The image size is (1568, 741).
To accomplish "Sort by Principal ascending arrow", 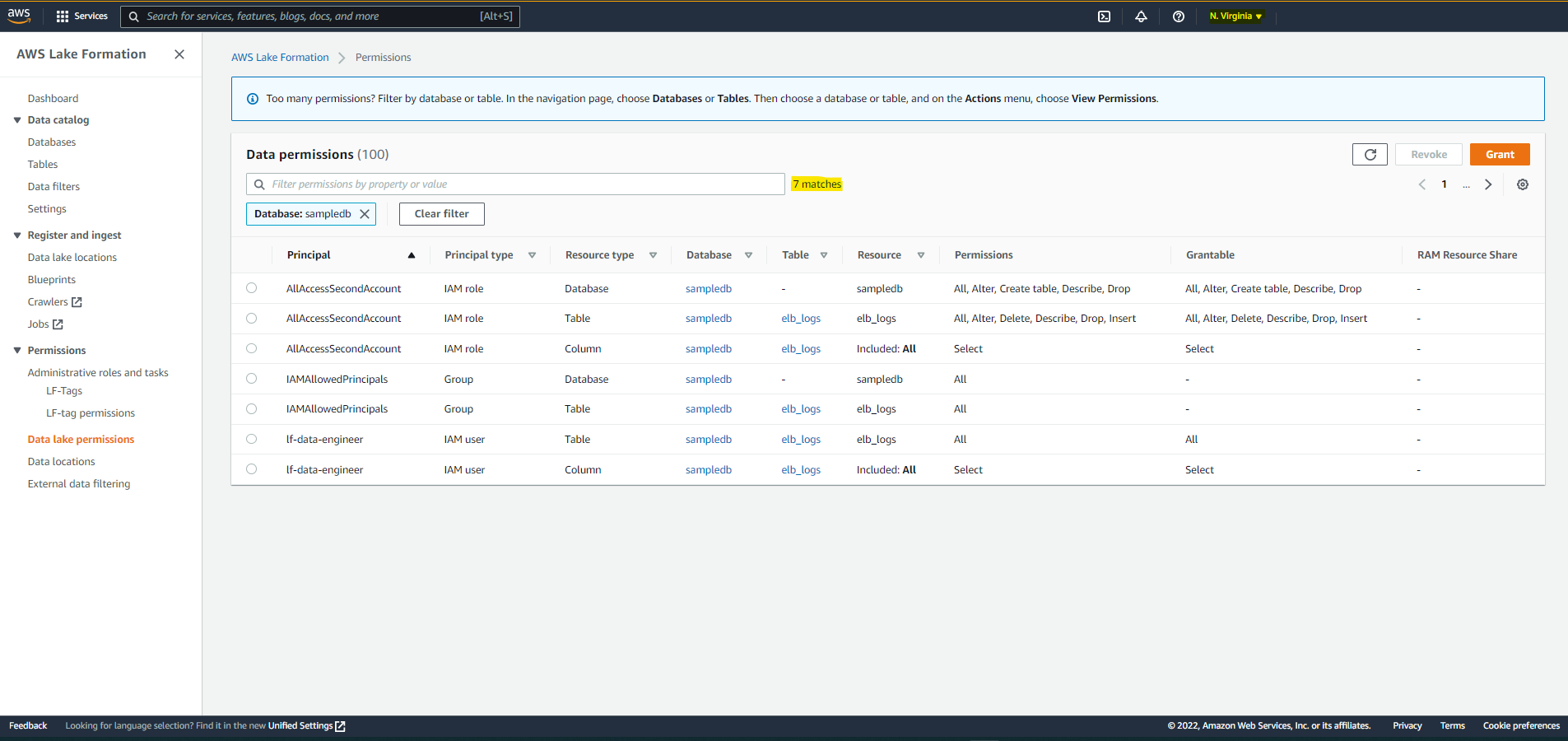I will click(x=412, y=255).
